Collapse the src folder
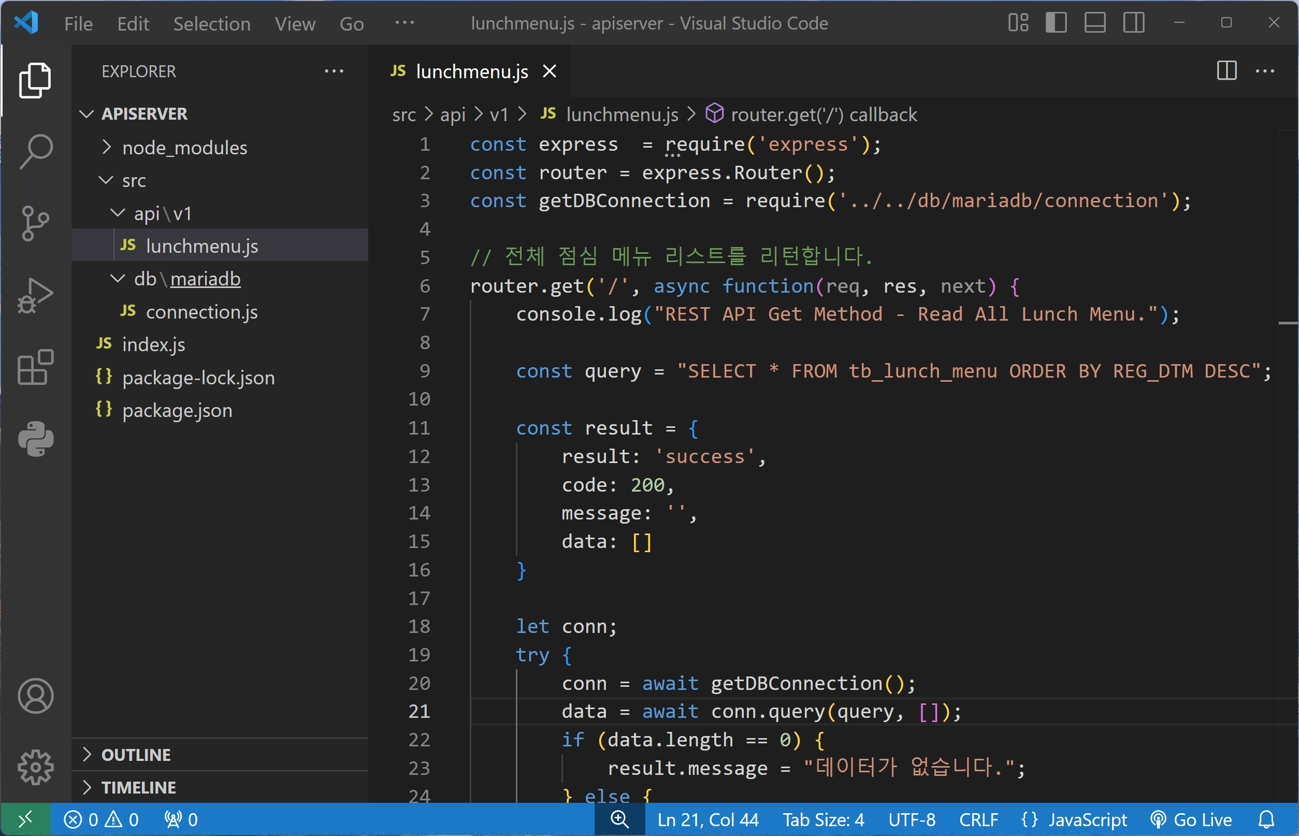Image resolution: width=1299 pixels, height=836 pixels. (x=220, y=180)
